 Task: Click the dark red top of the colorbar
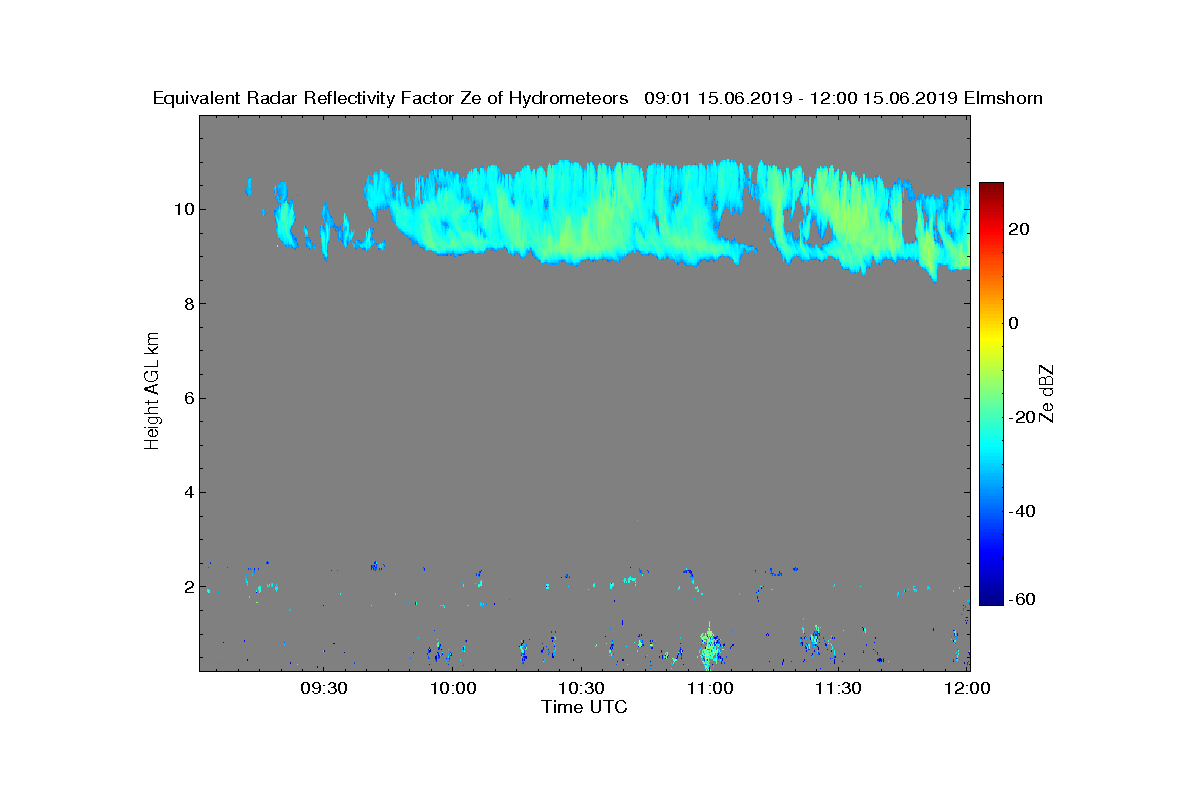(x=991, y=189)
